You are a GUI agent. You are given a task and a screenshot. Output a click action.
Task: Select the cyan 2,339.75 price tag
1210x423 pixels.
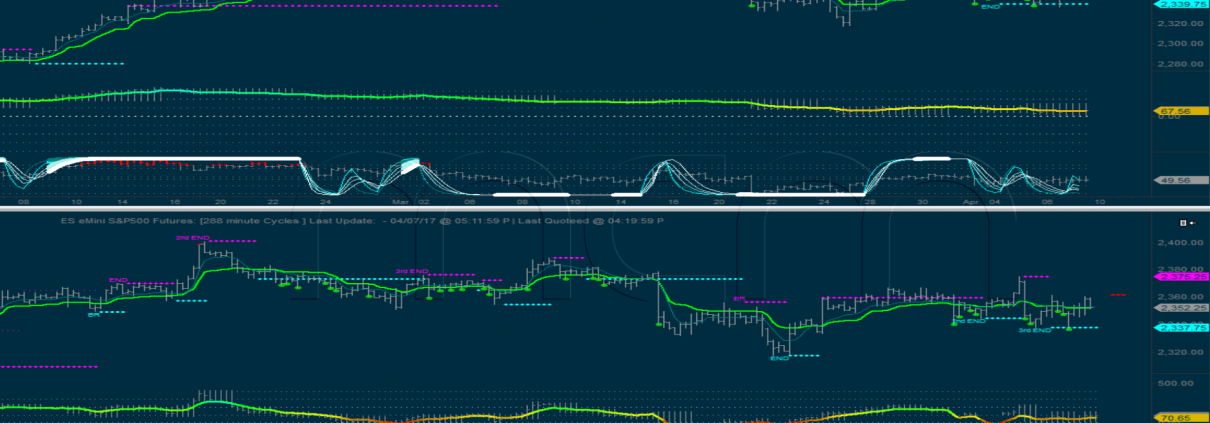point(1181,4)
